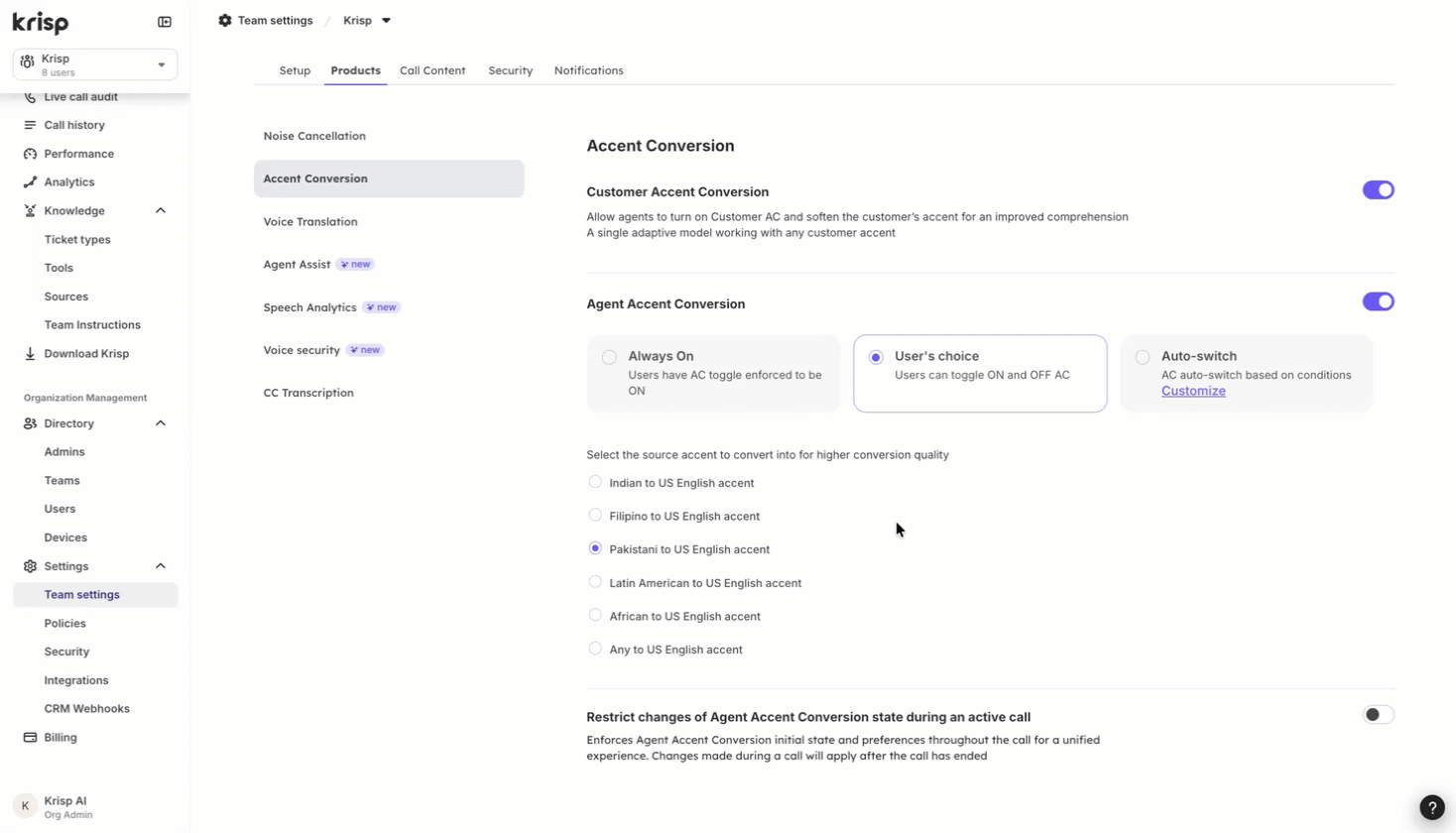
Task: Go to Sources in sidebar
Action: point(66,297)
